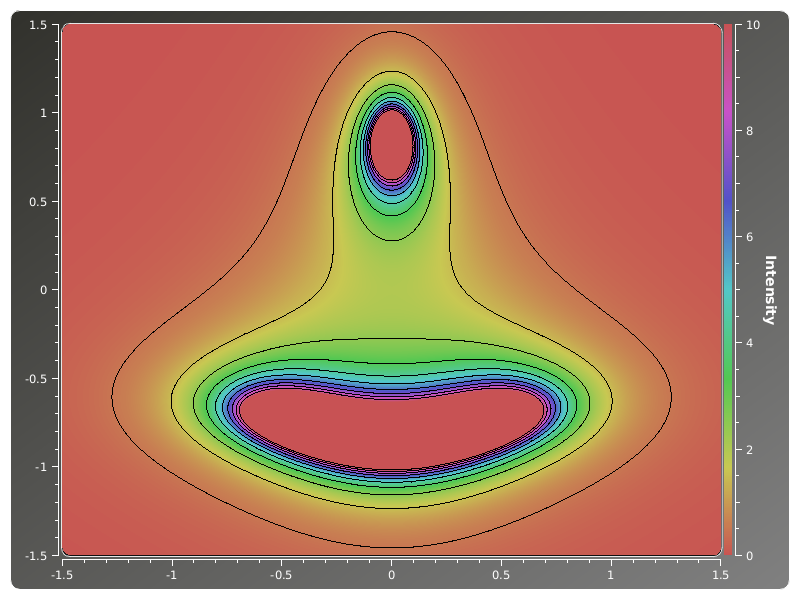Viewport: 800px width, 600px height.
Task: Click the x-axis tick label -1
Action: 171,575
